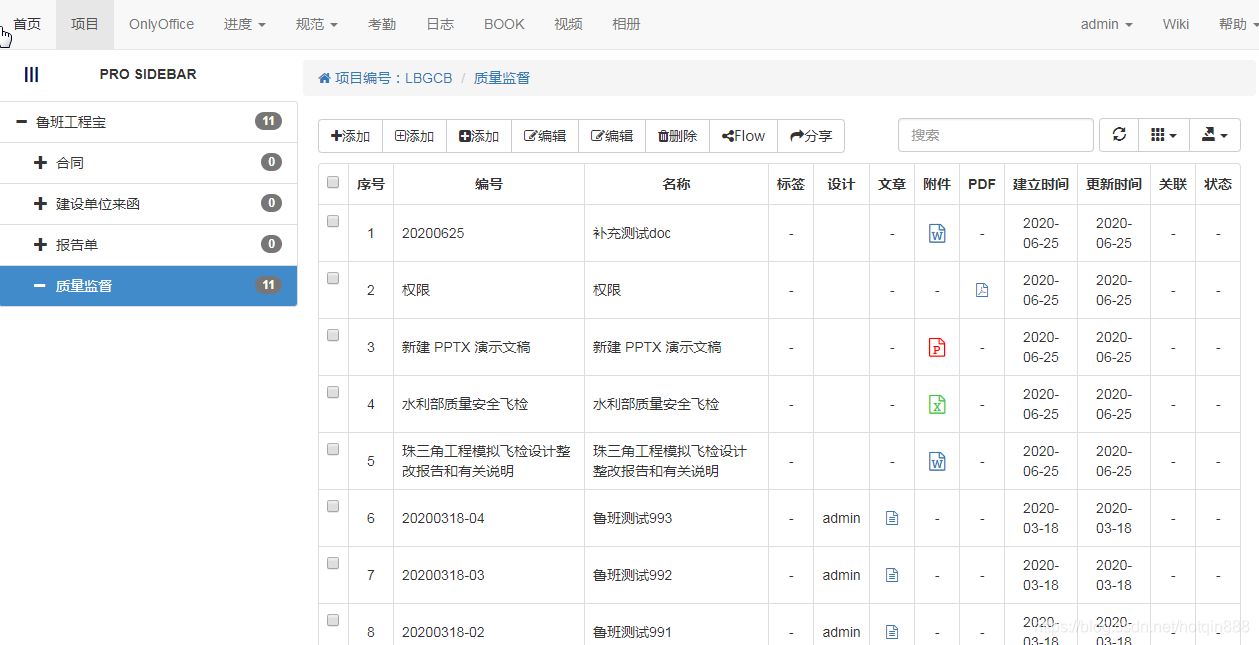Open the article icon for 鲁班测试993
This screenshot has width=1259, height=645.
(892, 518)
